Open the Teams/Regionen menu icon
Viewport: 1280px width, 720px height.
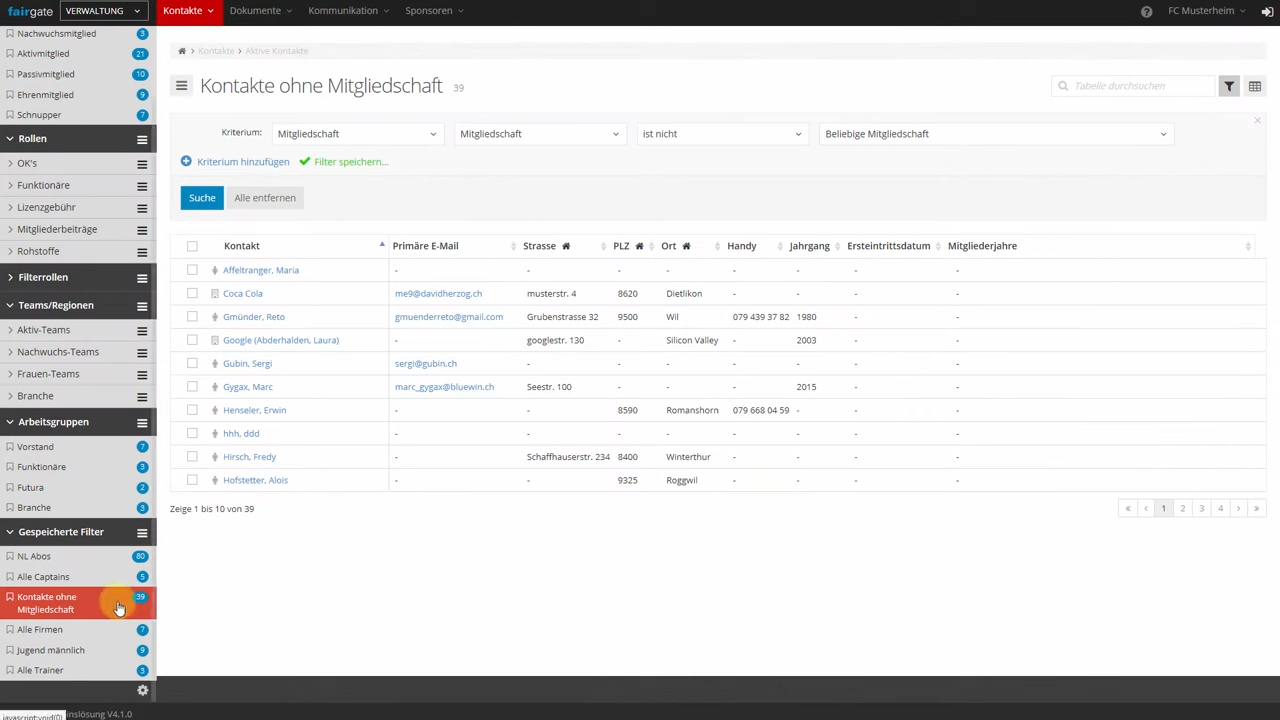(142, 306)
